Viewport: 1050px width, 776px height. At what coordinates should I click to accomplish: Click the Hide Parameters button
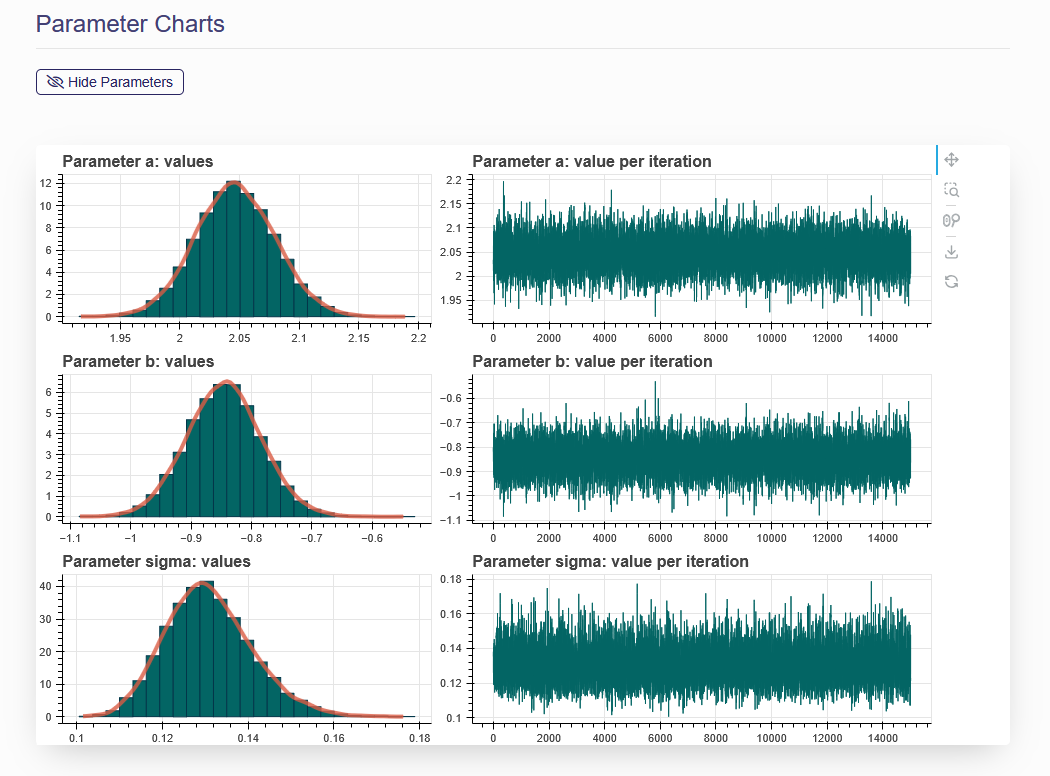[110, 82]
